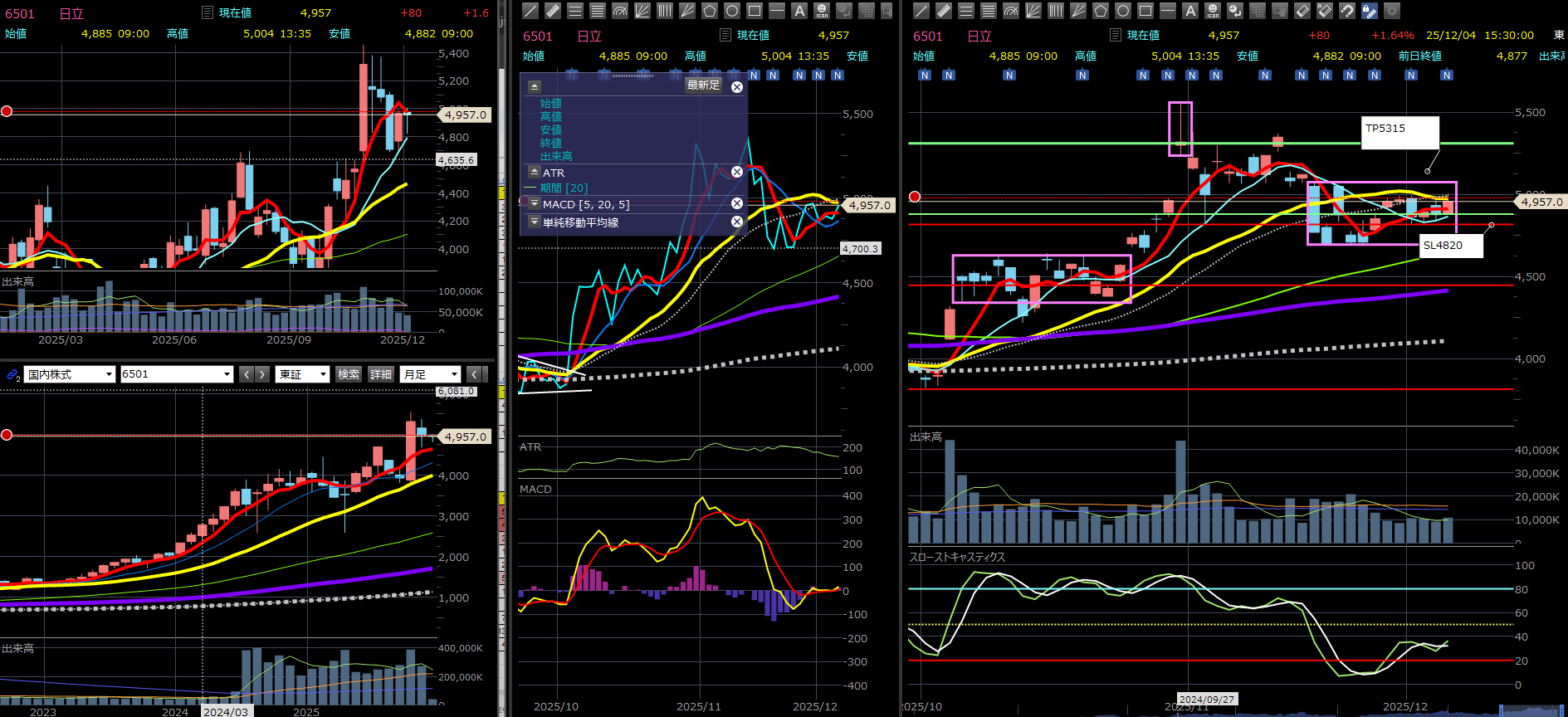This screenshot has width=1568, height=717.
Task: Select the Fibonacci arc tool in middle toolbar
Action: (619, 11)
